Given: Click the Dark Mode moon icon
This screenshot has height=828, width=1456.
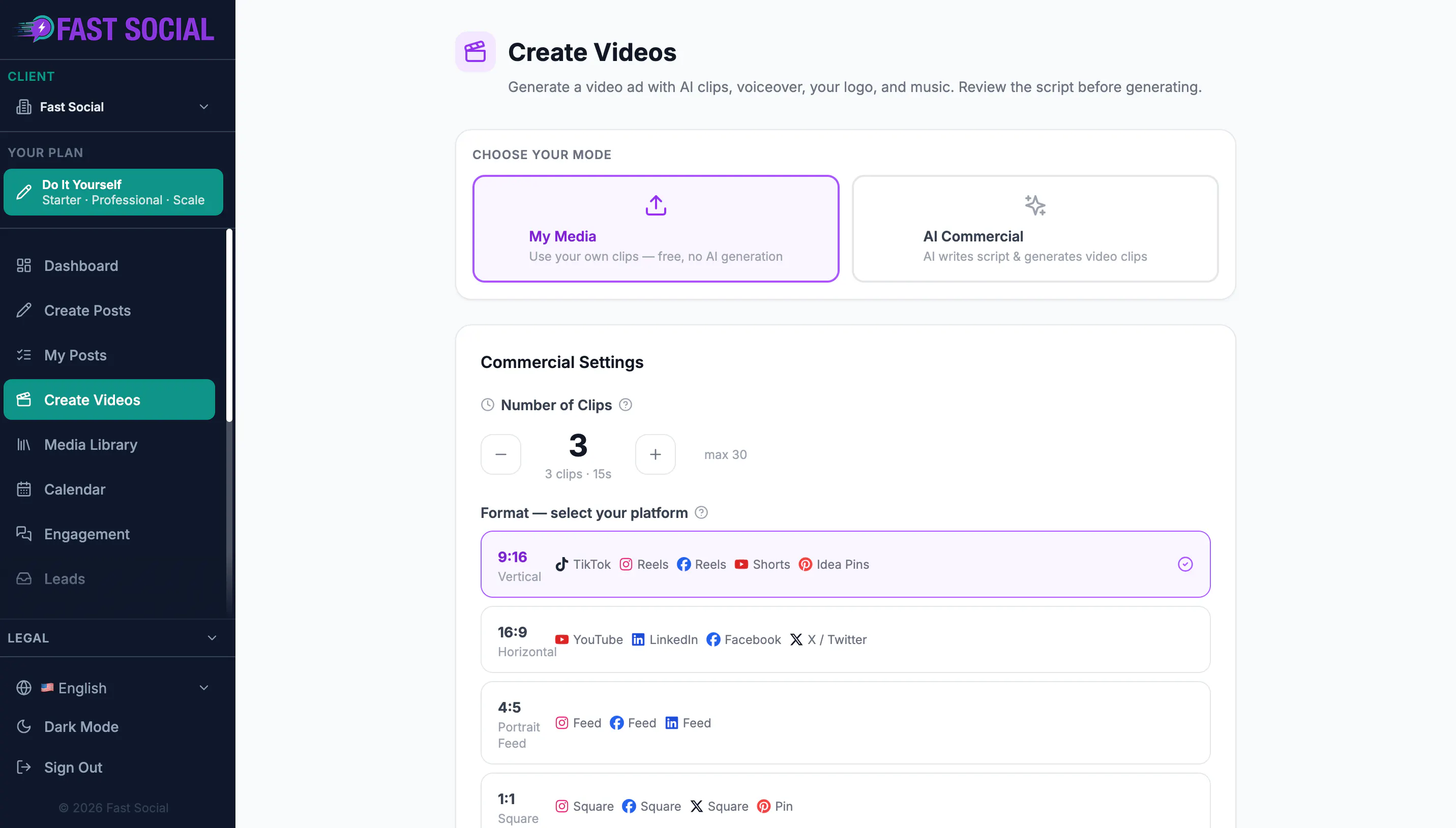Looking at the screenshot, I should [24, 727].
